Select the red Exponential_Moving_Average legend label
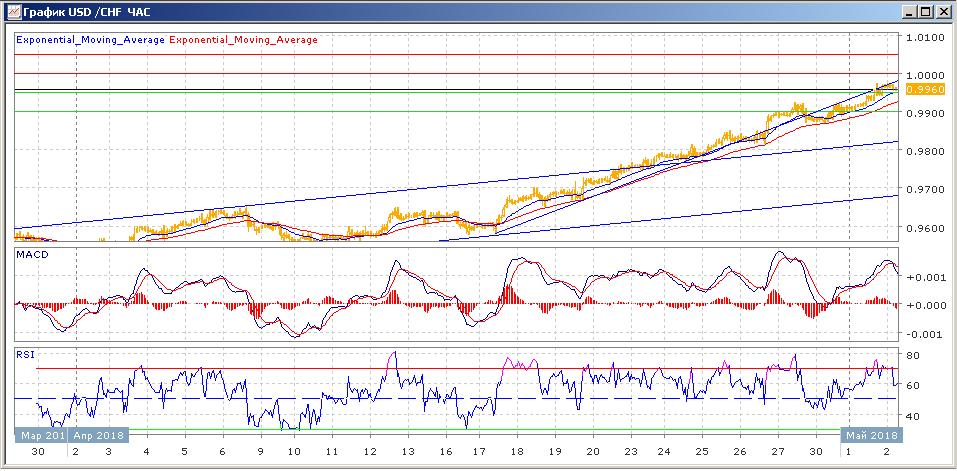The width and height of the screenshot is (957, 471). [243, 40]
